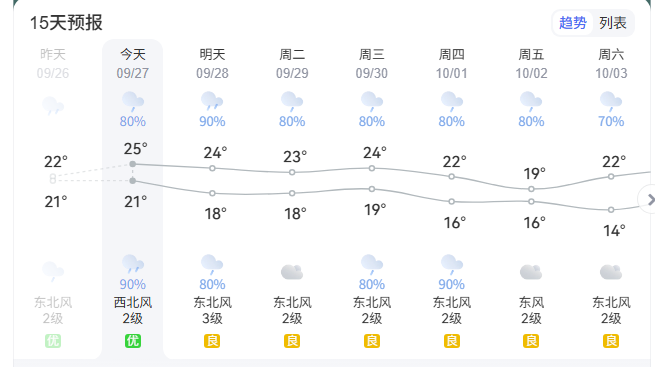Switch to the 列表 list view
The image size is (655, 367).
612,23
